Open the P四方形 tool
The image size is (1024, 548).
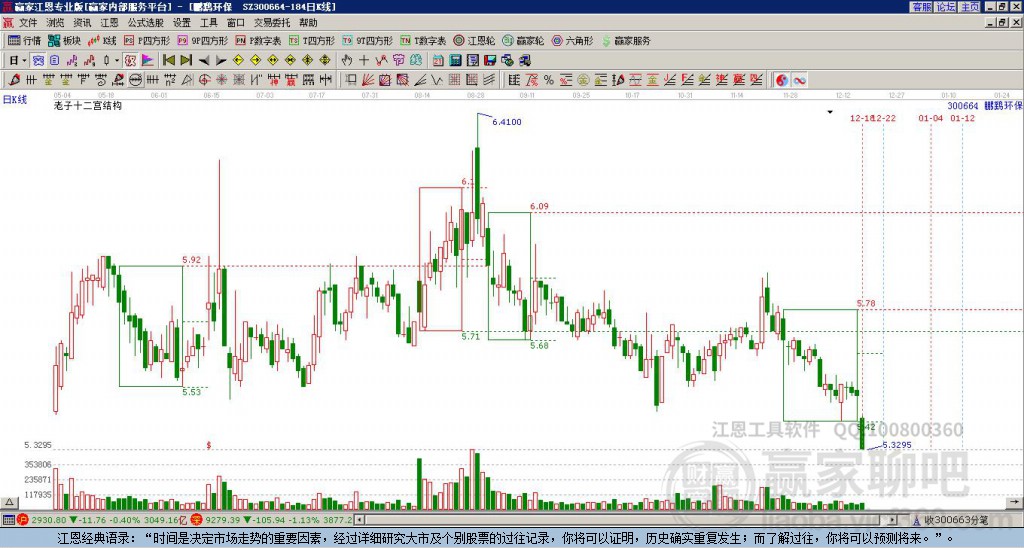click(147, 40)
